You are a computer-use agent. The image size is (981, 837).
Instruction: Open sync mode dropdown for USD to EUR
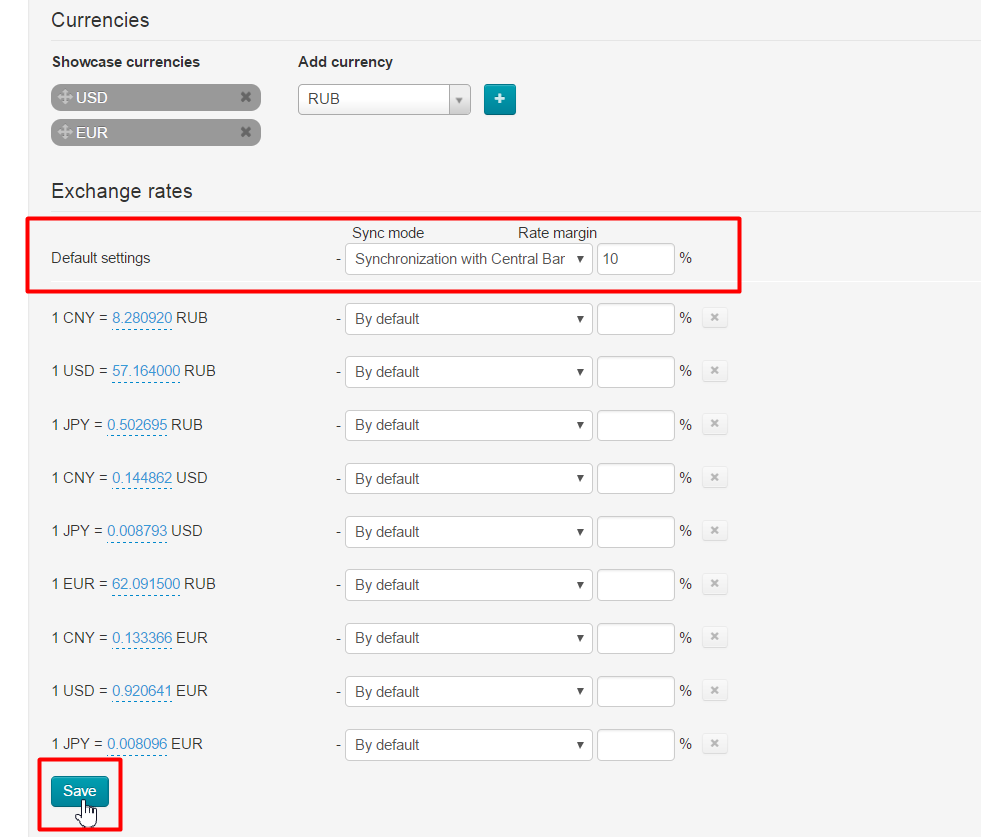click(469, 692)
